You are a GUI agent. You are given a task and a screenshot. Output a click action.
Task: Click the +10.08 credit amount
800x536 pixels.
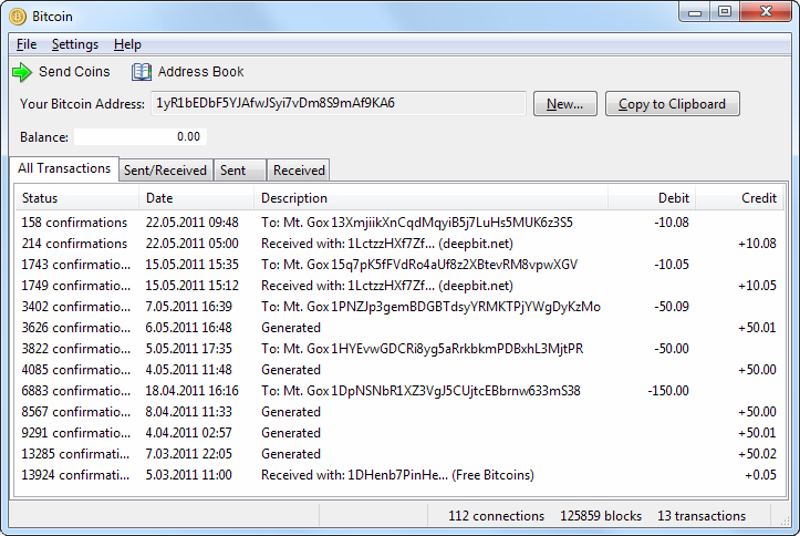click(x=757, y=243)
